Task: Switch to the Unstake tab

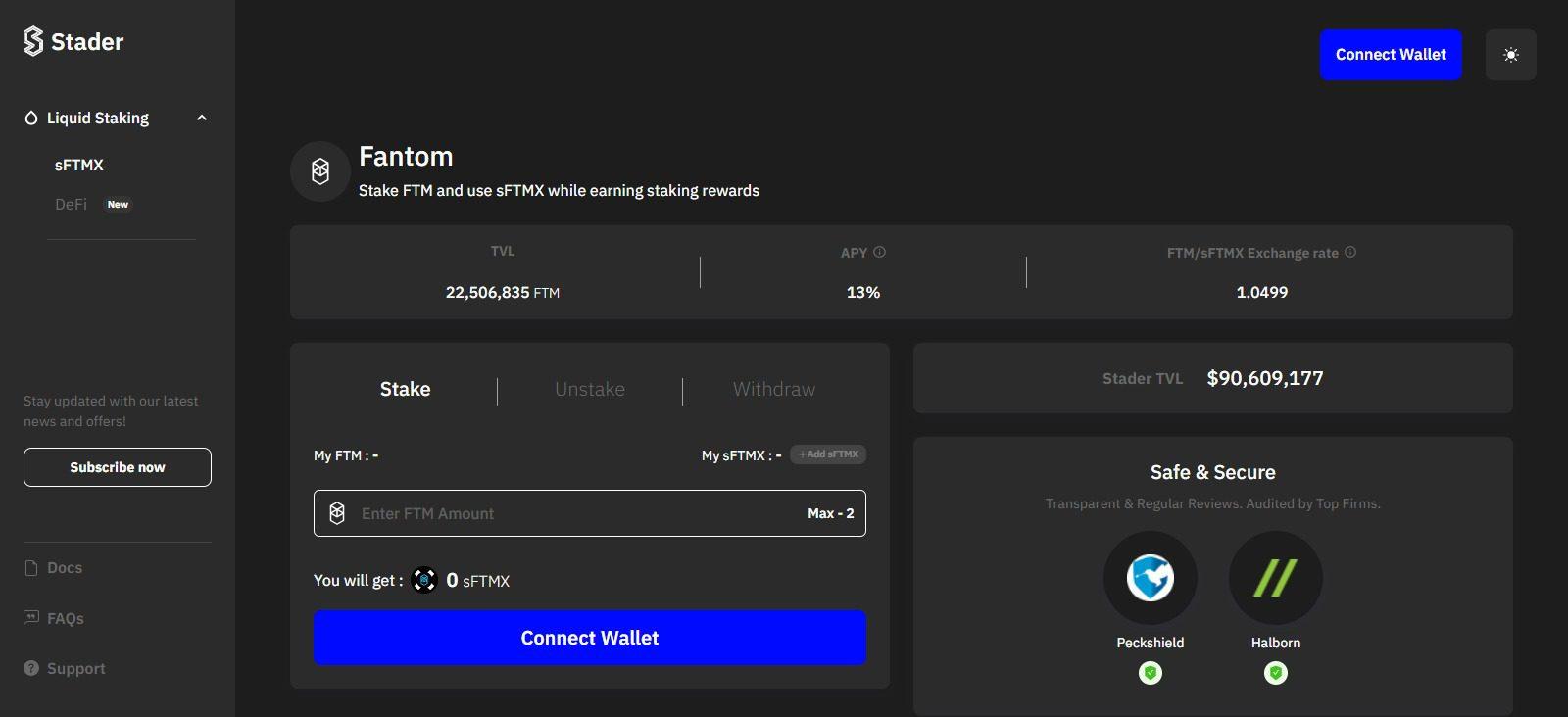Action: [590, 389]
